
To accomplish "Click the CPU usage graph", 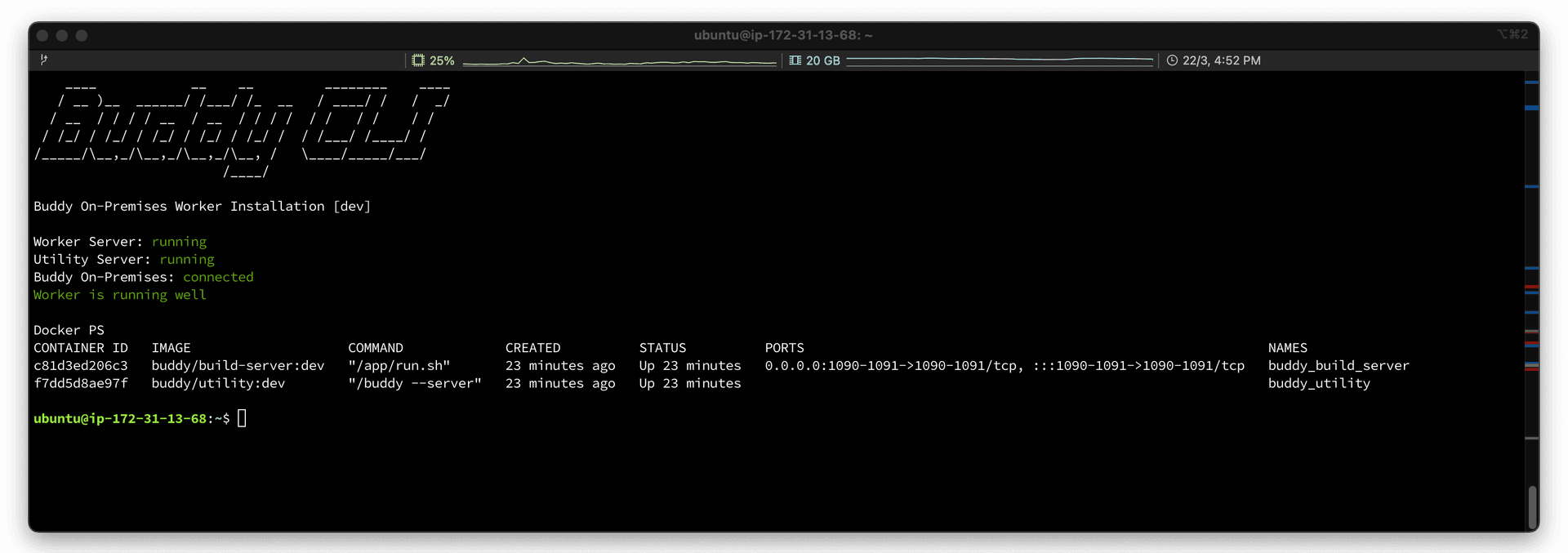I will [618, 61].
